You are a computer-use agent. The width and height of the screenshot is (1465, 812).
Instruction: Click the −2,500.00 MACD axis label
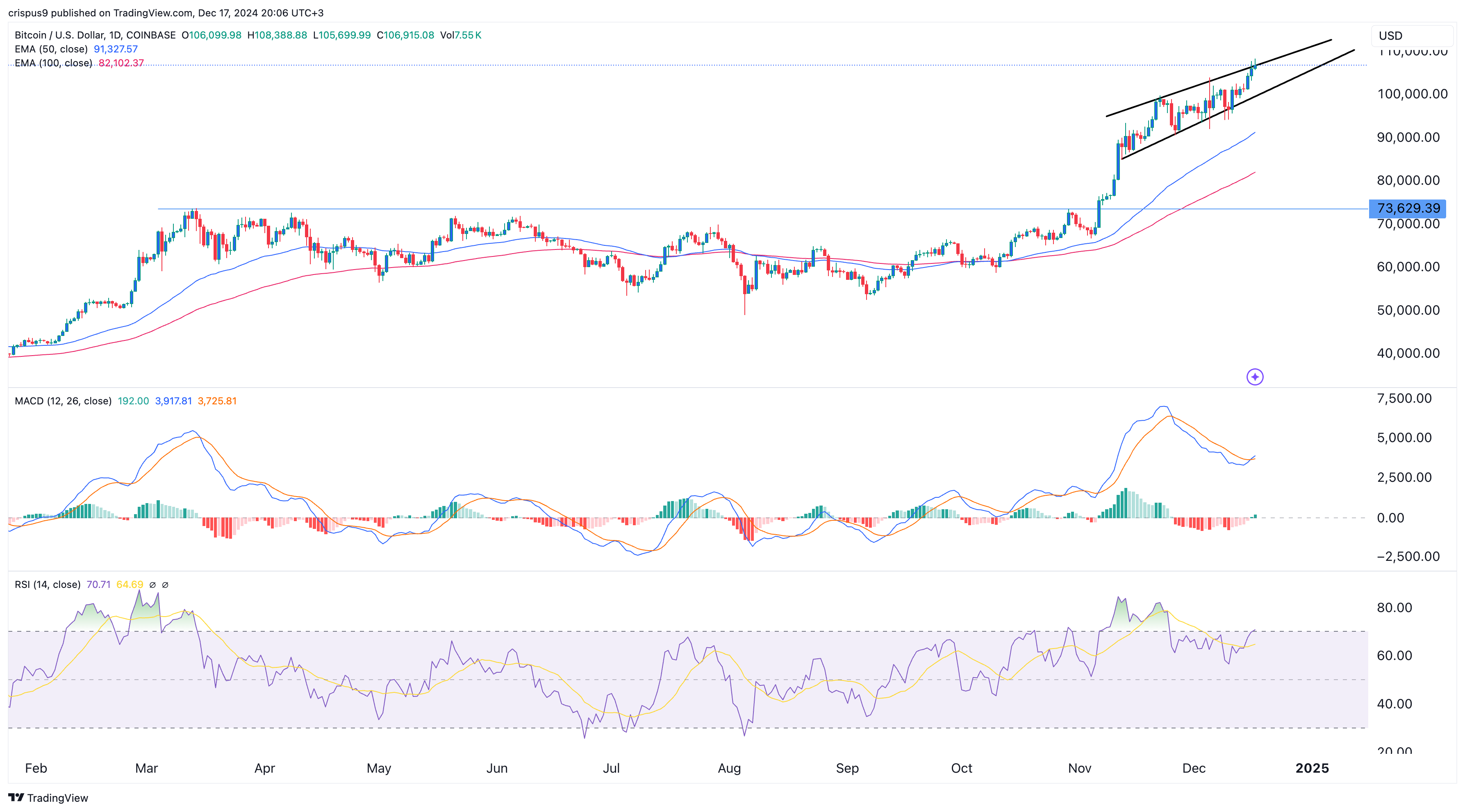tap(1409, 556)
